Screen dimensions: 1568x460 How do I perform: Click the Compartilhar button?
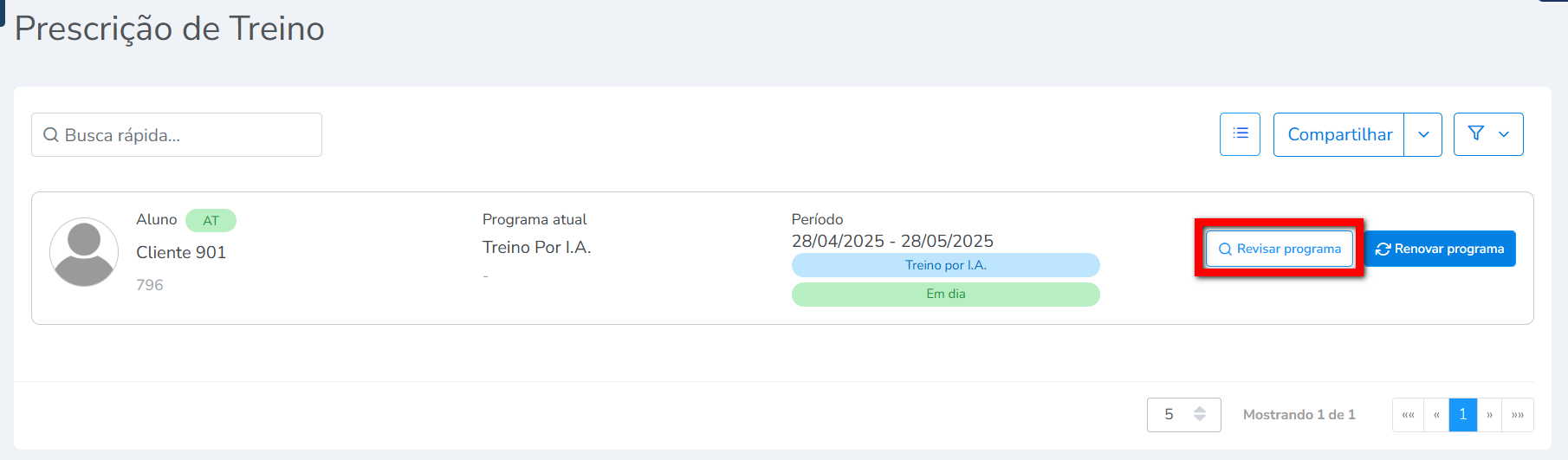click(1339, 134)
